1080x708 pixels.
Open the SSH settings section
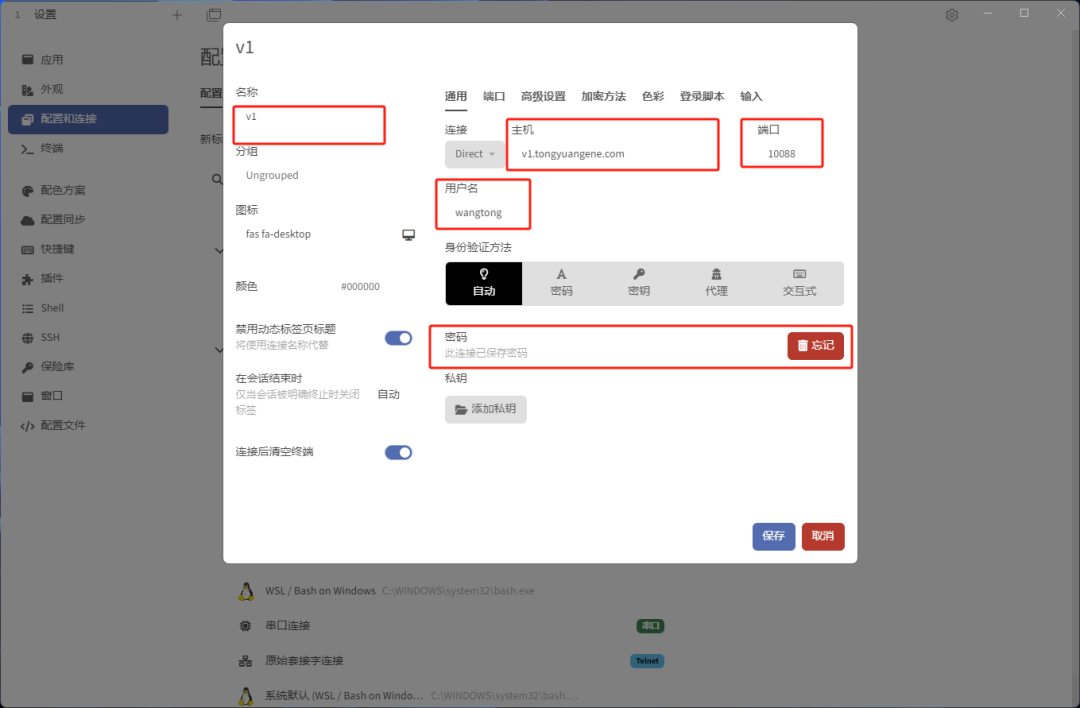[88, 337]
